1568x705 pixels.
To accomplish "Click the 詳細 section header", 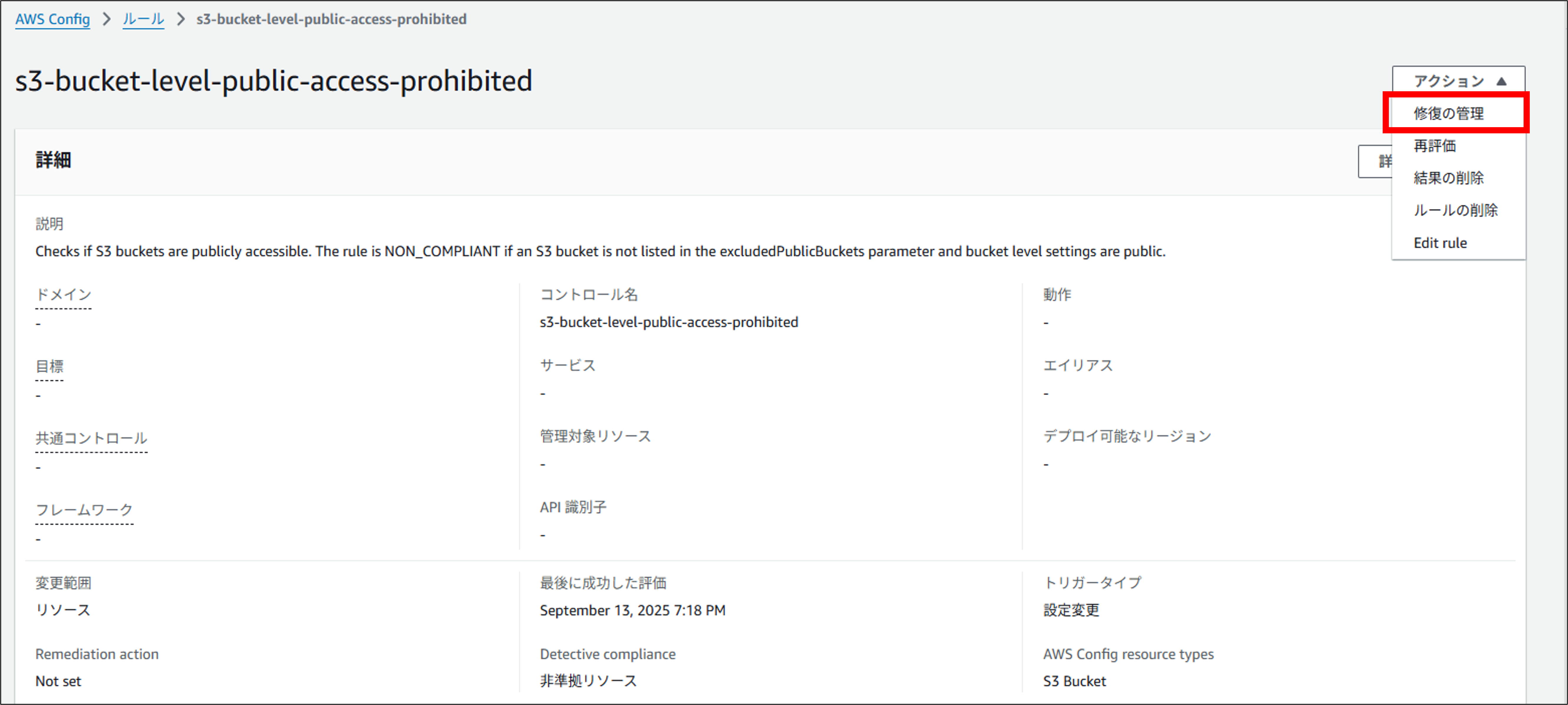I will click(x=53, y=160).
